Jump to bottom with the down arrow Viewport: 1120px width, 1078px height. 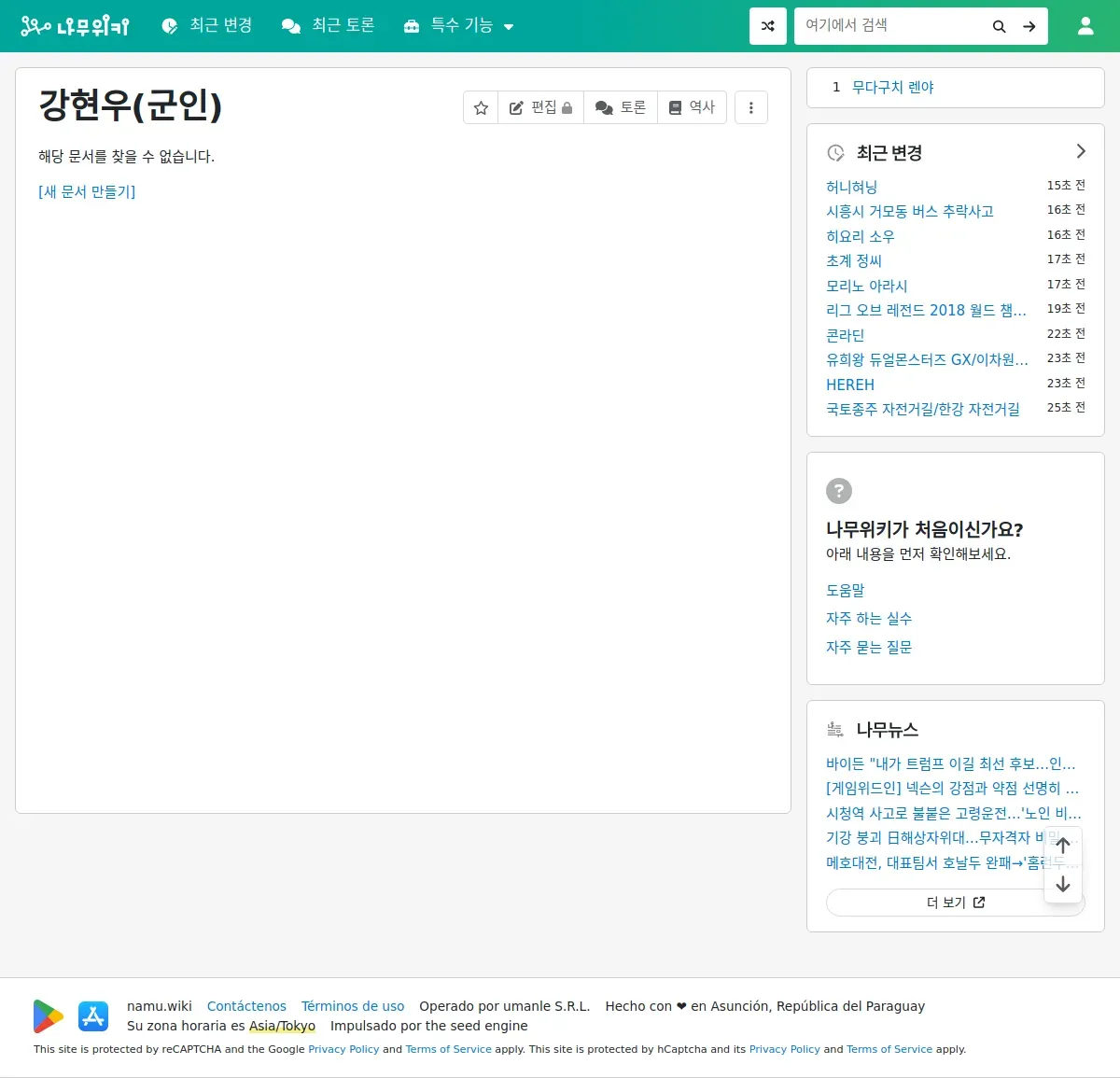pyautogui.click(x=1063, y=884)
